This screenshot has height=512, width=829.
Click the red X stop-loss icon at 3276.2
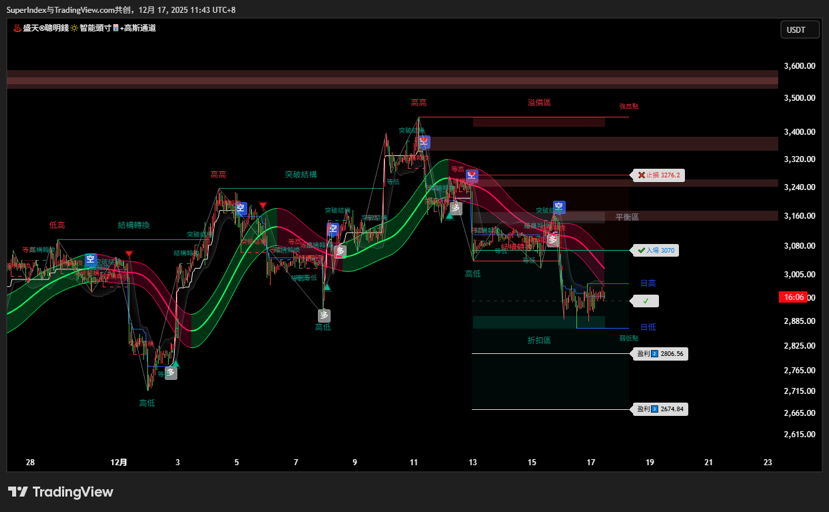[642, 175]
